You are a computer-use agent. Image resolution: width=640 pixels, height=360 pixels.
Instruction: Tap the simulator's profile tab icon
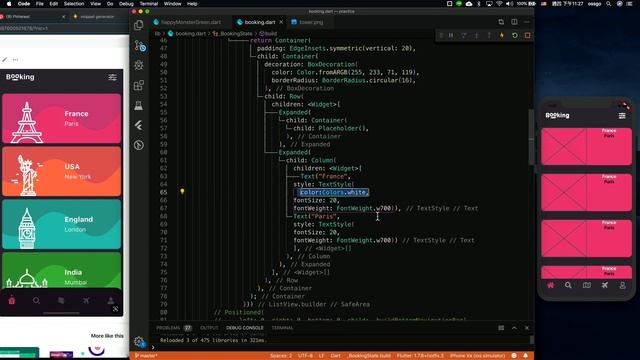(x=622, y=285)
